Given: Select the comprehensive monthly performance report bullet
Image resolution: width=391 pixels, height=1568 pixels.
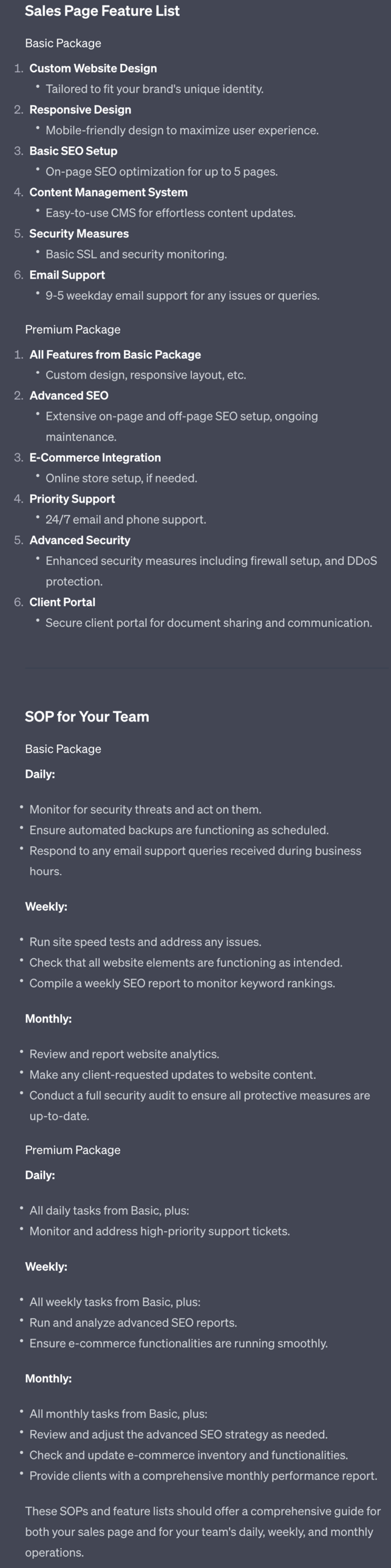Looking at the screenshot, I should (203, 1476).
